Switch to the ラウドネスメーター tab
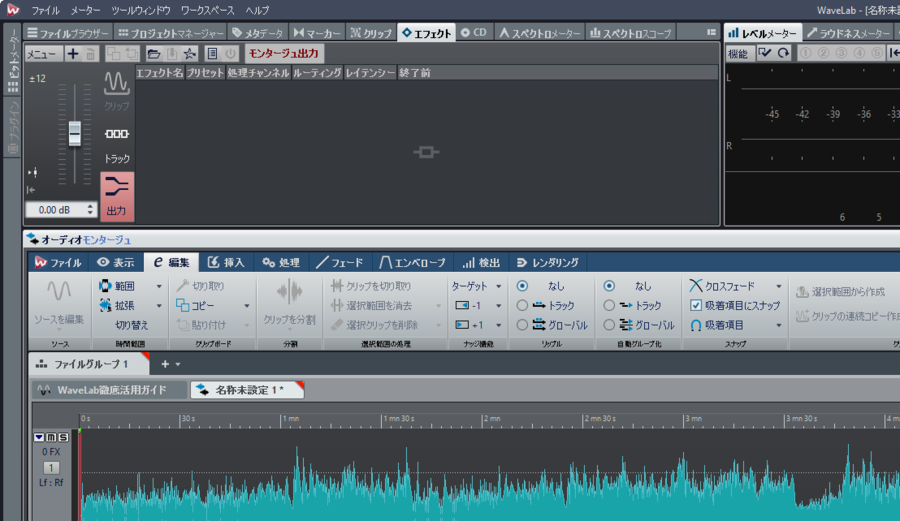Viewport: 900px width, 521px height. 848,33
